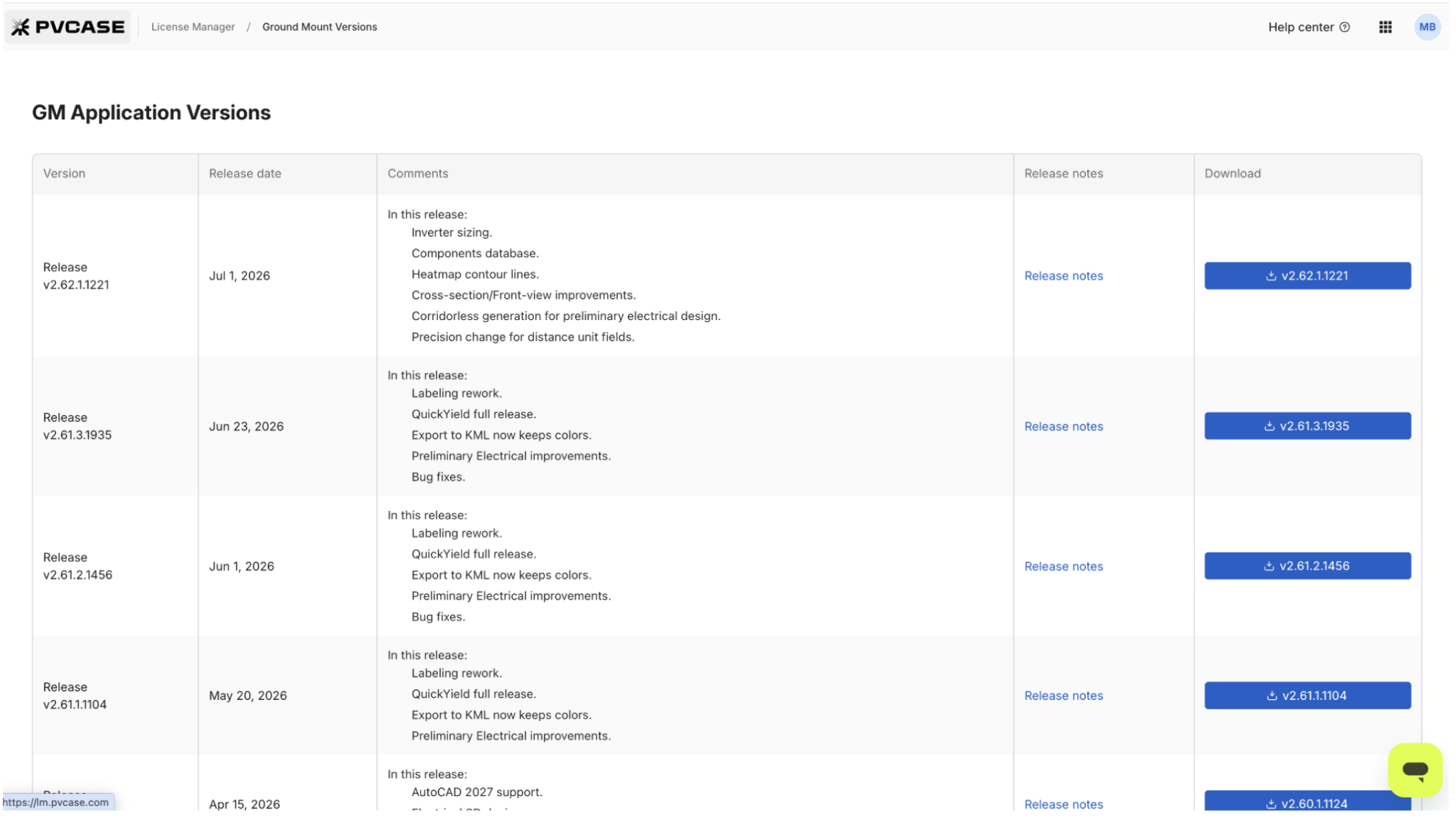Click the Jun 1, 2026 date

coord(241,567)
